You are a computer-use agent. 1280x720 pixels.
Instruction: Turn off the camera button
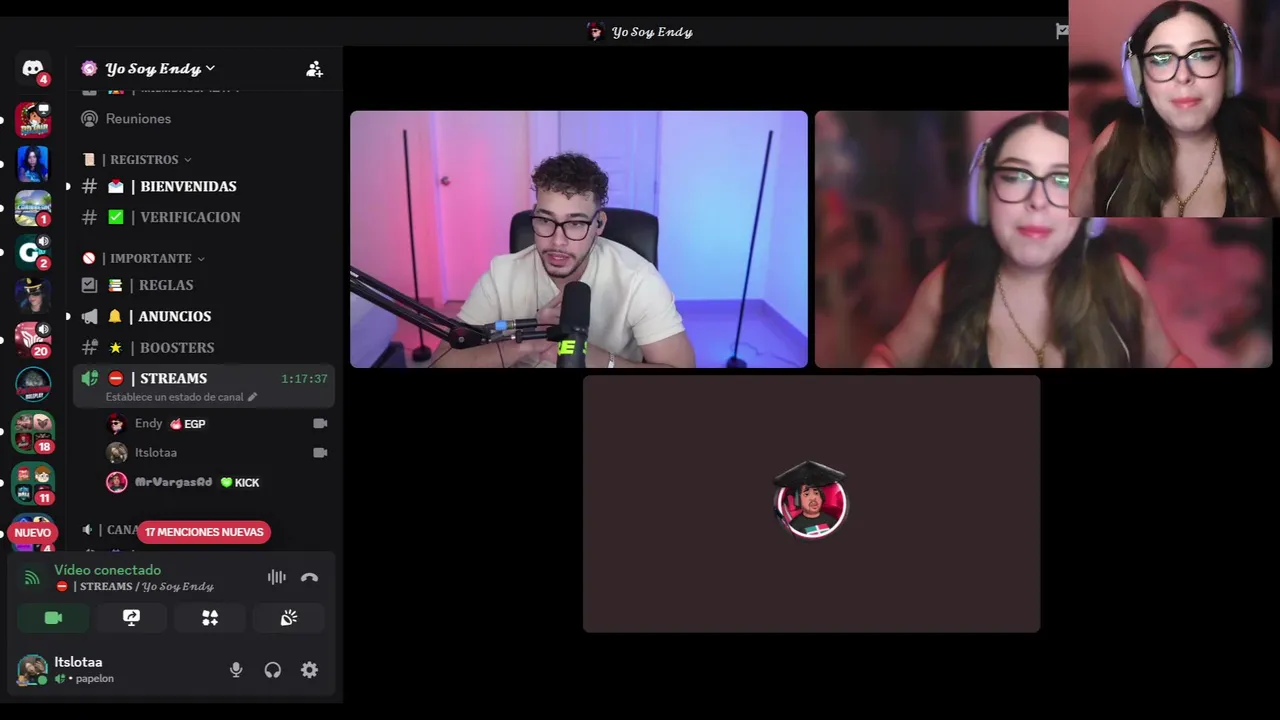pos(53,618)
